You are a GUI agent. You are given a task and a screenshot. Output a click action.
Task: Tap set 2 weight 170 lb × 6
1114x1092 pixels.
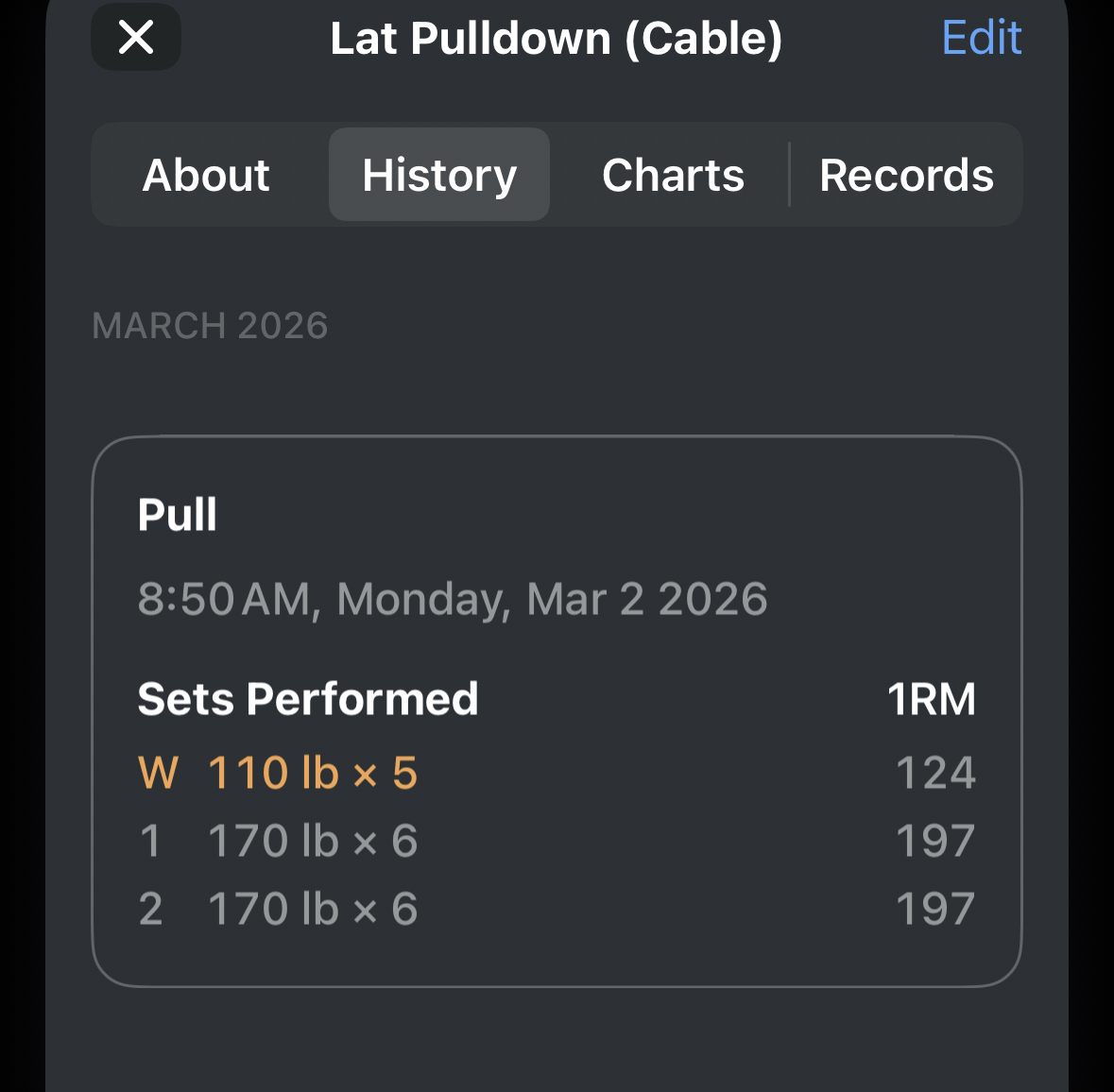tap(312, 909)
